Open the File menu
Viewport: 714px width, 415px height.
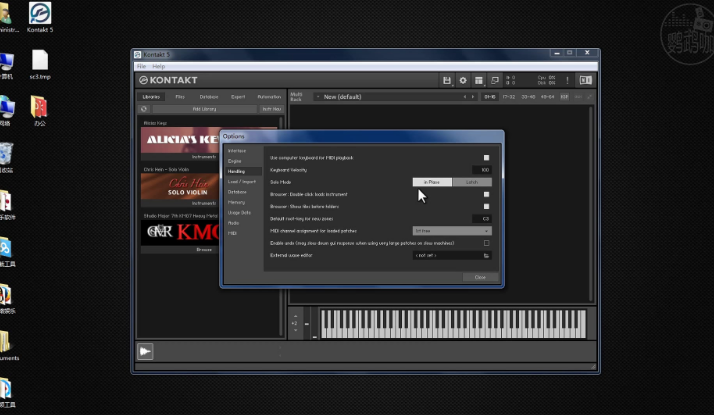[142, 67]
